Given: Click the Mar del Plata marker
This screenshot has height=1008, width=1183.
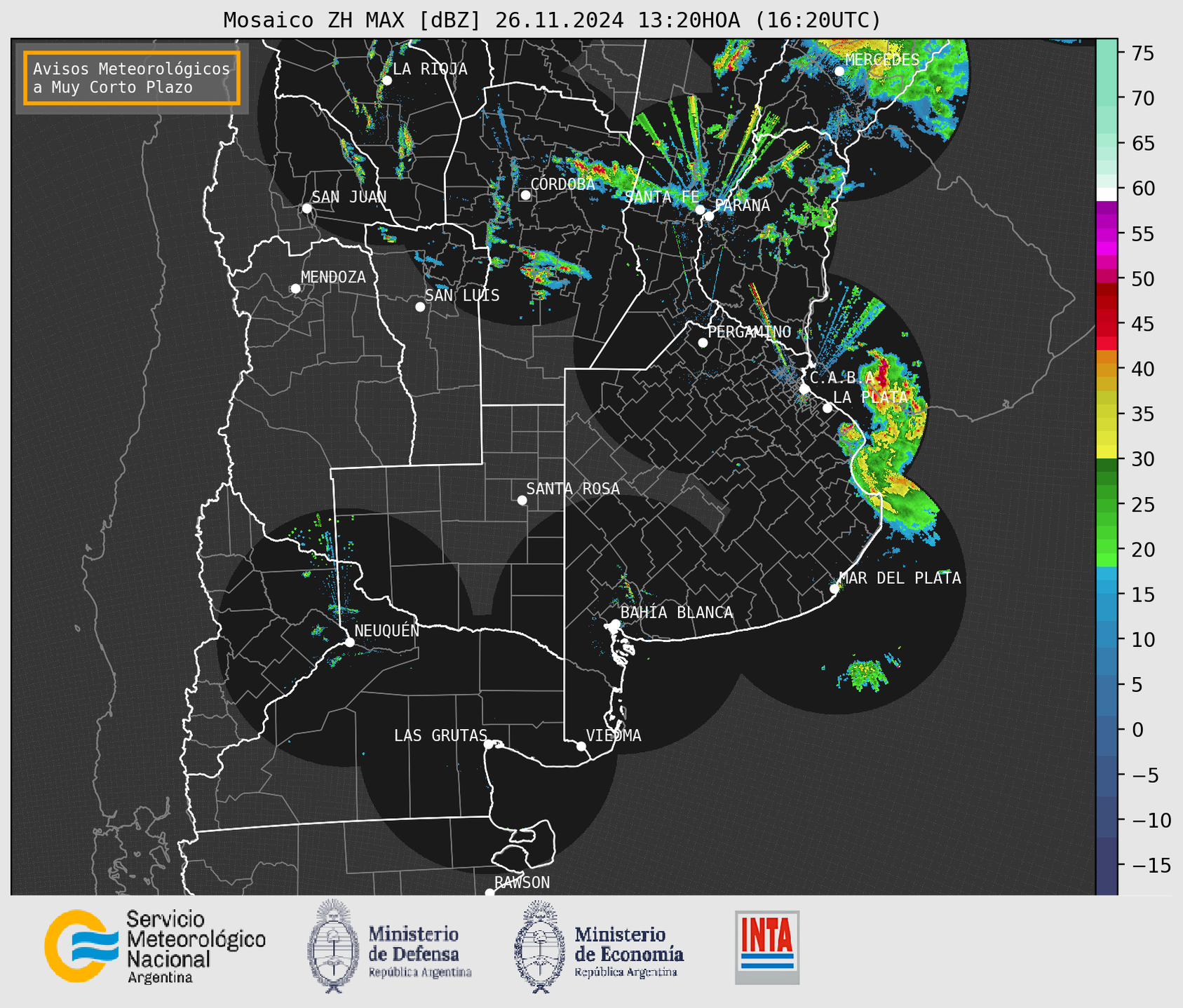Looking at the screenshot, I should (834, 589).
